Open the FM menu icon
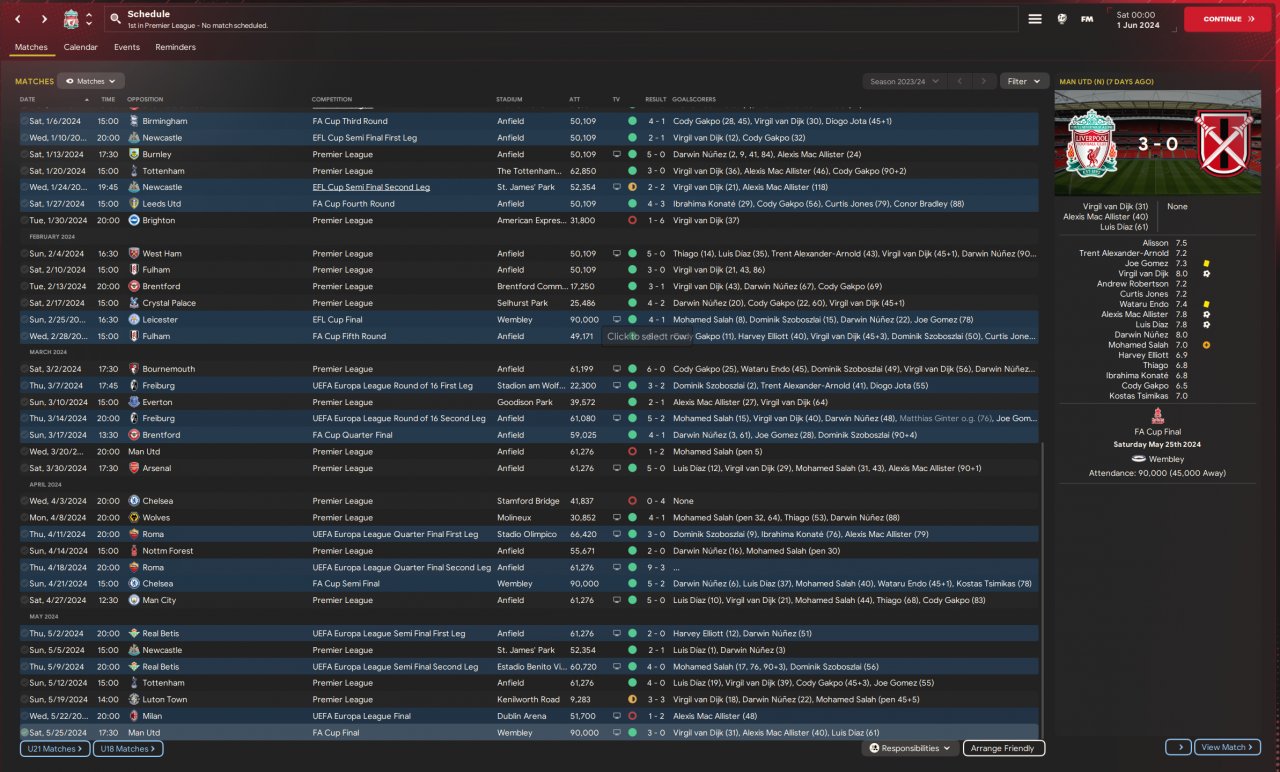This screenshot has height=772, width=1280. 1087,19
